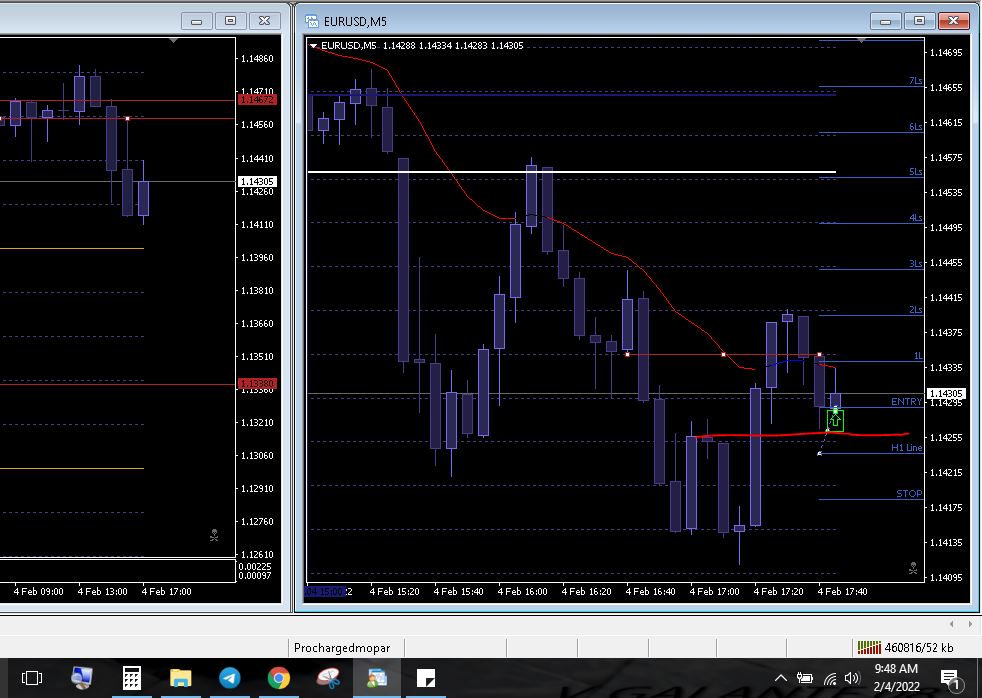Click the left tab scroll arrow
The image size is (982, 698).
click(951, 624)
